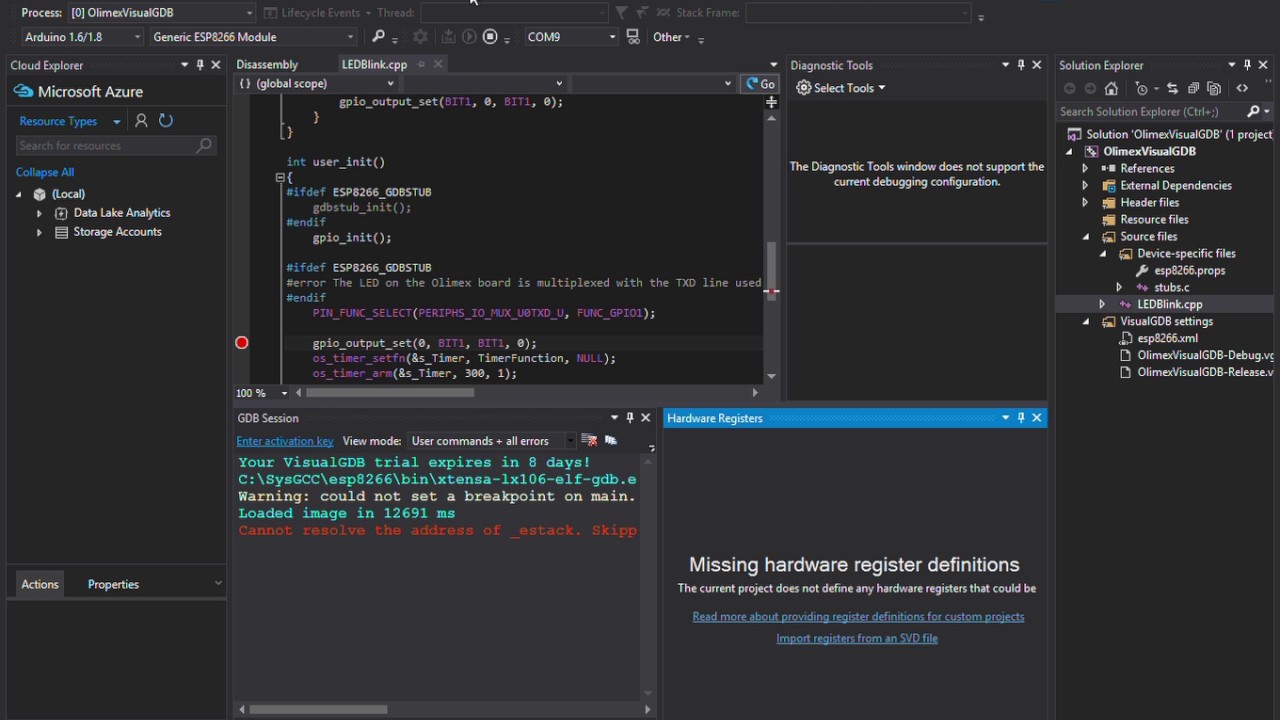The image size is (1280, 720).
Task: Switch to the Disassembly tab
Action: (x=267, y=64)
